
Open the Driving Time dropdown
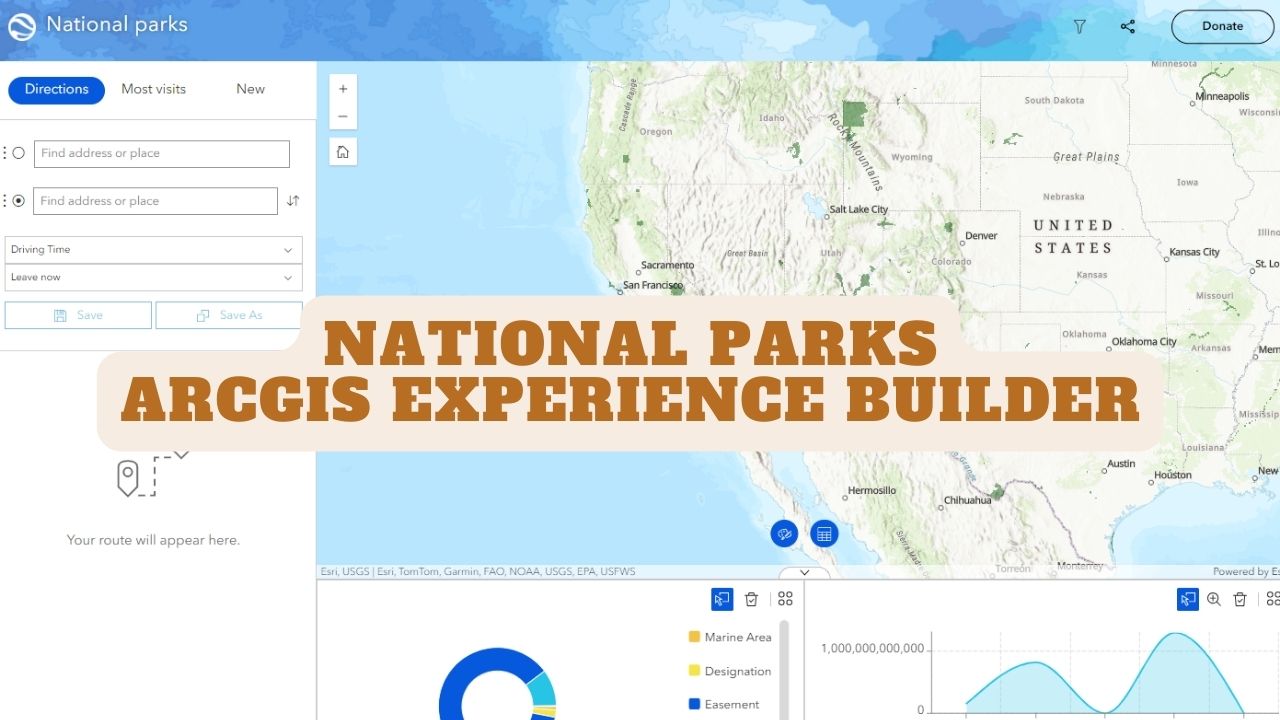[153, 249]
